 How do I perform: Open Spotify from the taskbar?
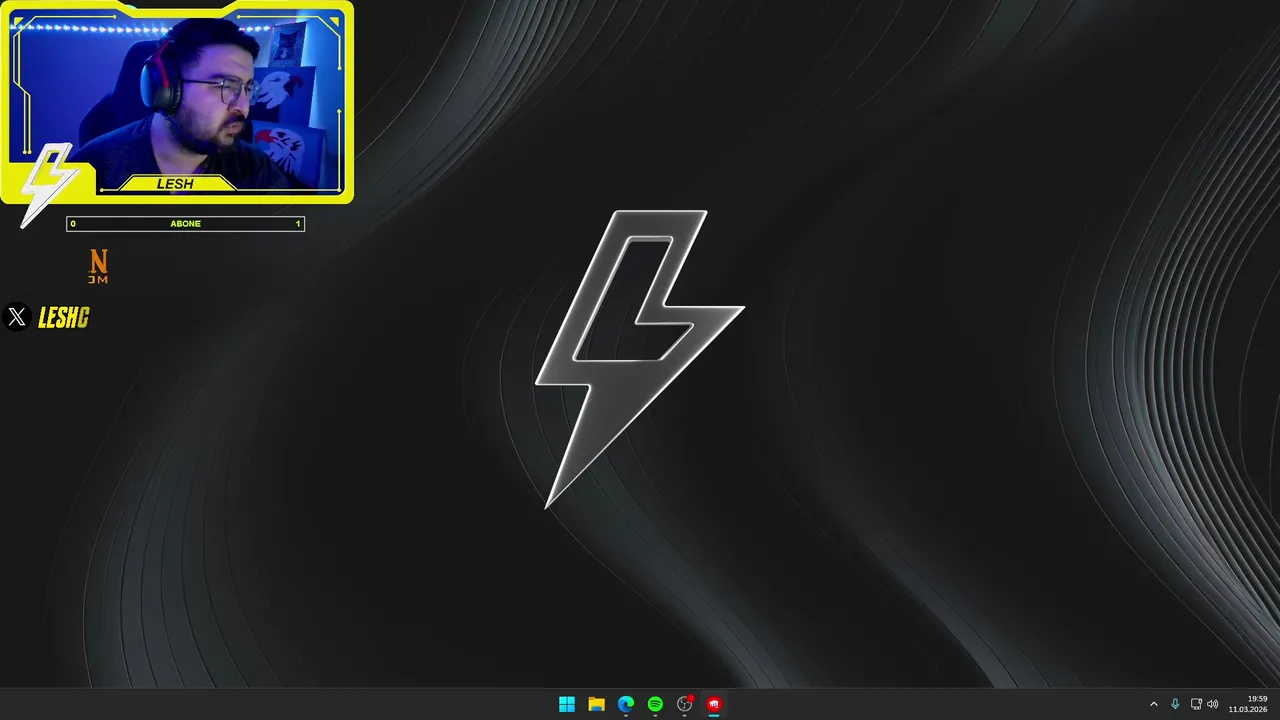pos(655,704)
